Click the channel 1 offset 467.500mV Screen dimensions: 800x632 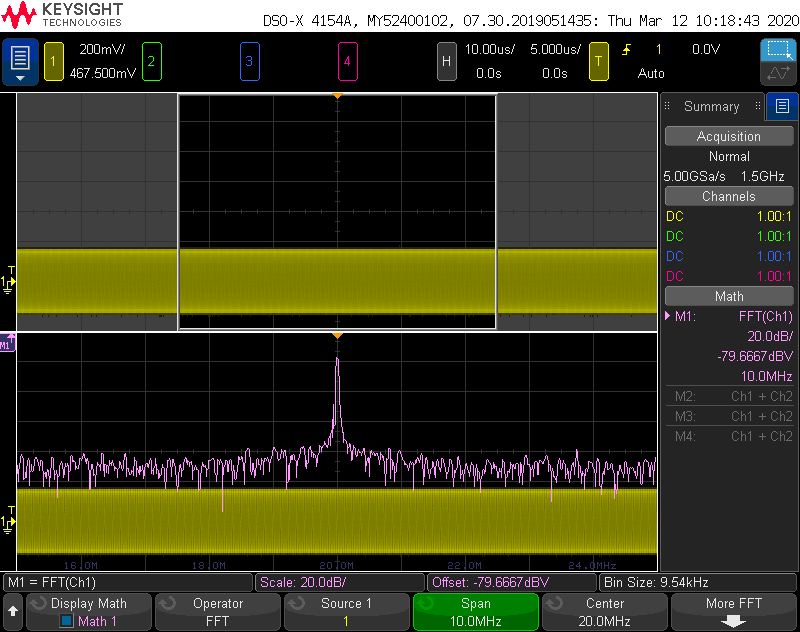coord(103,73)
